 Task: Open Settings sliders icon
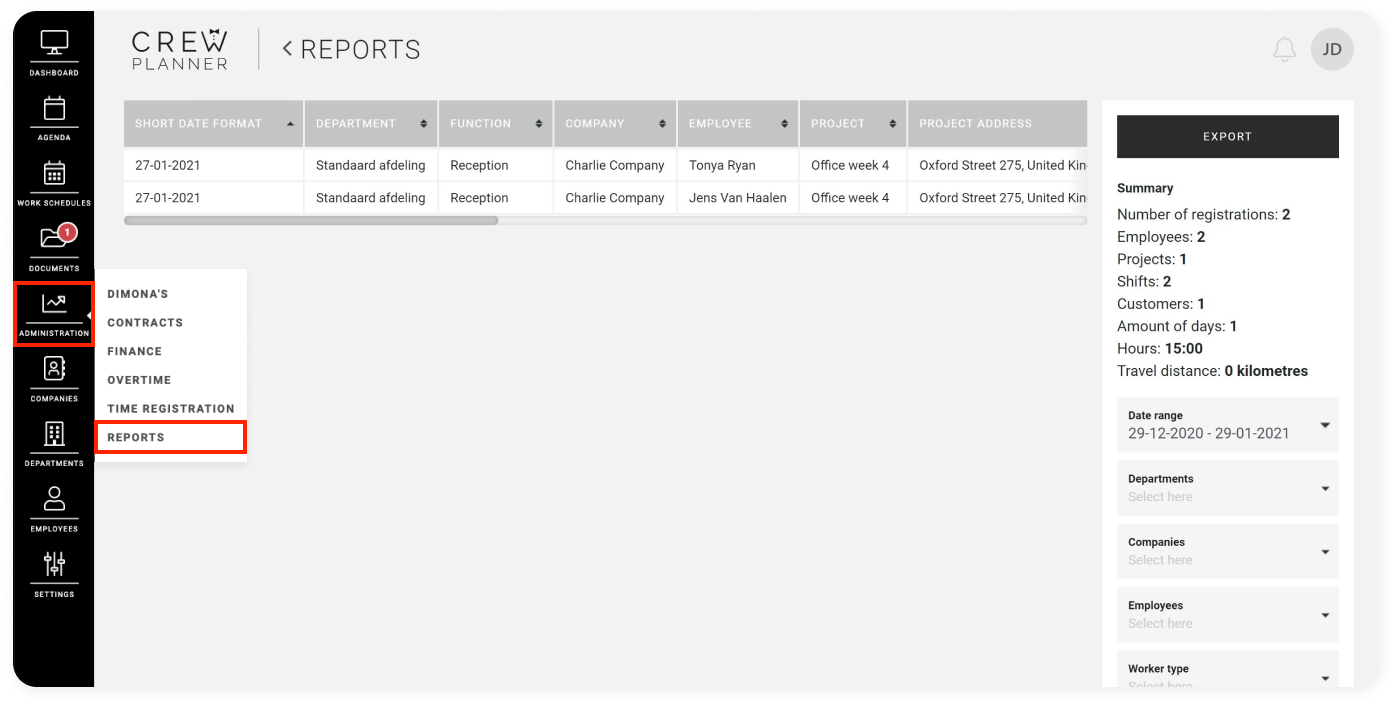click(54, 573)
